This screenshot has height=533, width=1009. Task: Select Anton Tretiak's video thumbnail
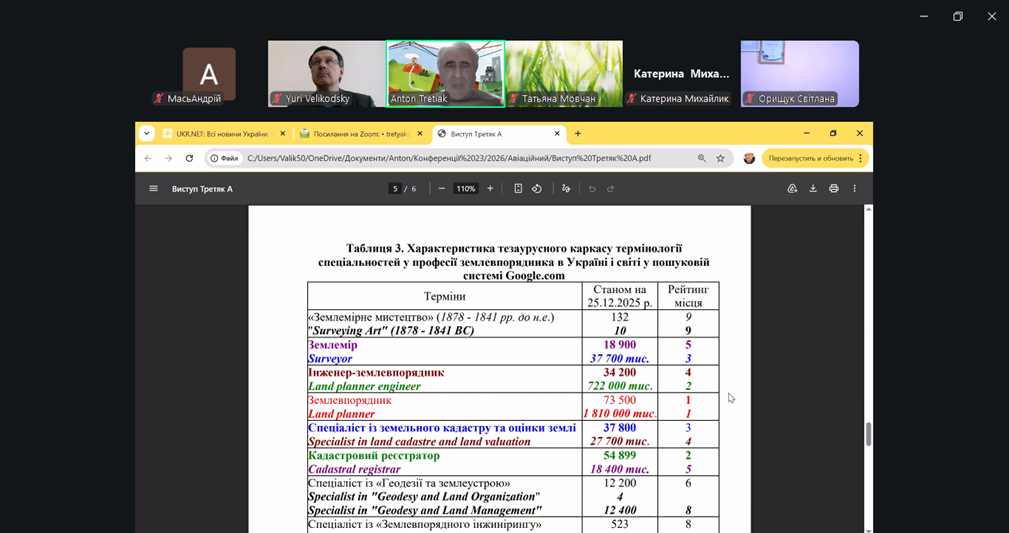coord(445,73)
